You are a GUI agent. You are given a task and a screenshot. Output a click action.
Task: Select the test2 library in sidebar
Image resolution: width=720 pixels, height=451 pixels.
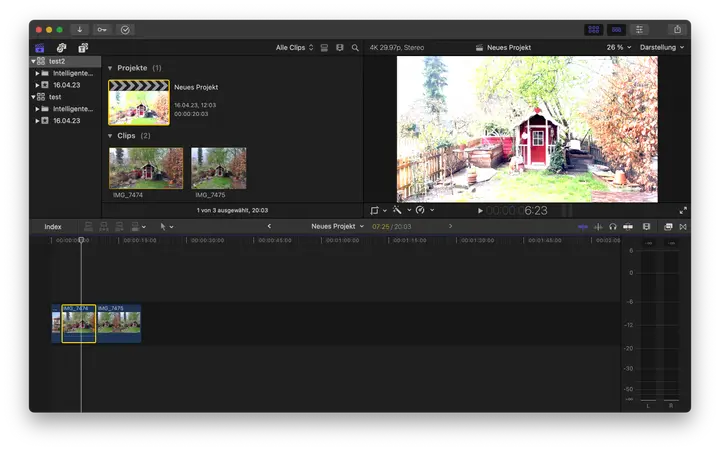[56, 61]
